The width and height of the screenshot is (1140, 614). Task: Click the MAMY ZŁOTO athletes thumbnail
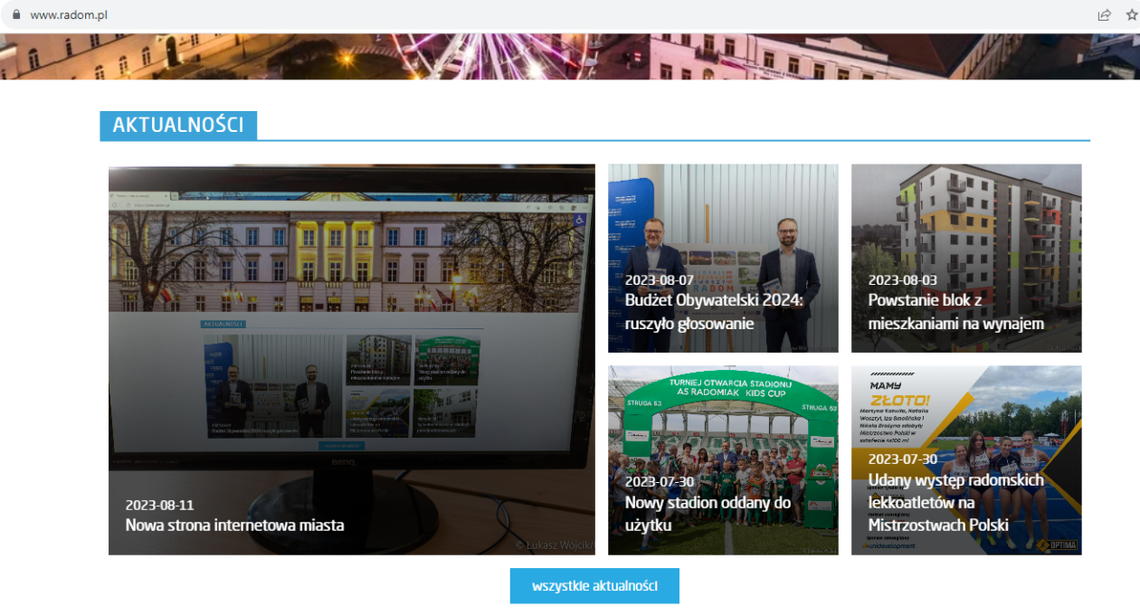coord(966,410)
